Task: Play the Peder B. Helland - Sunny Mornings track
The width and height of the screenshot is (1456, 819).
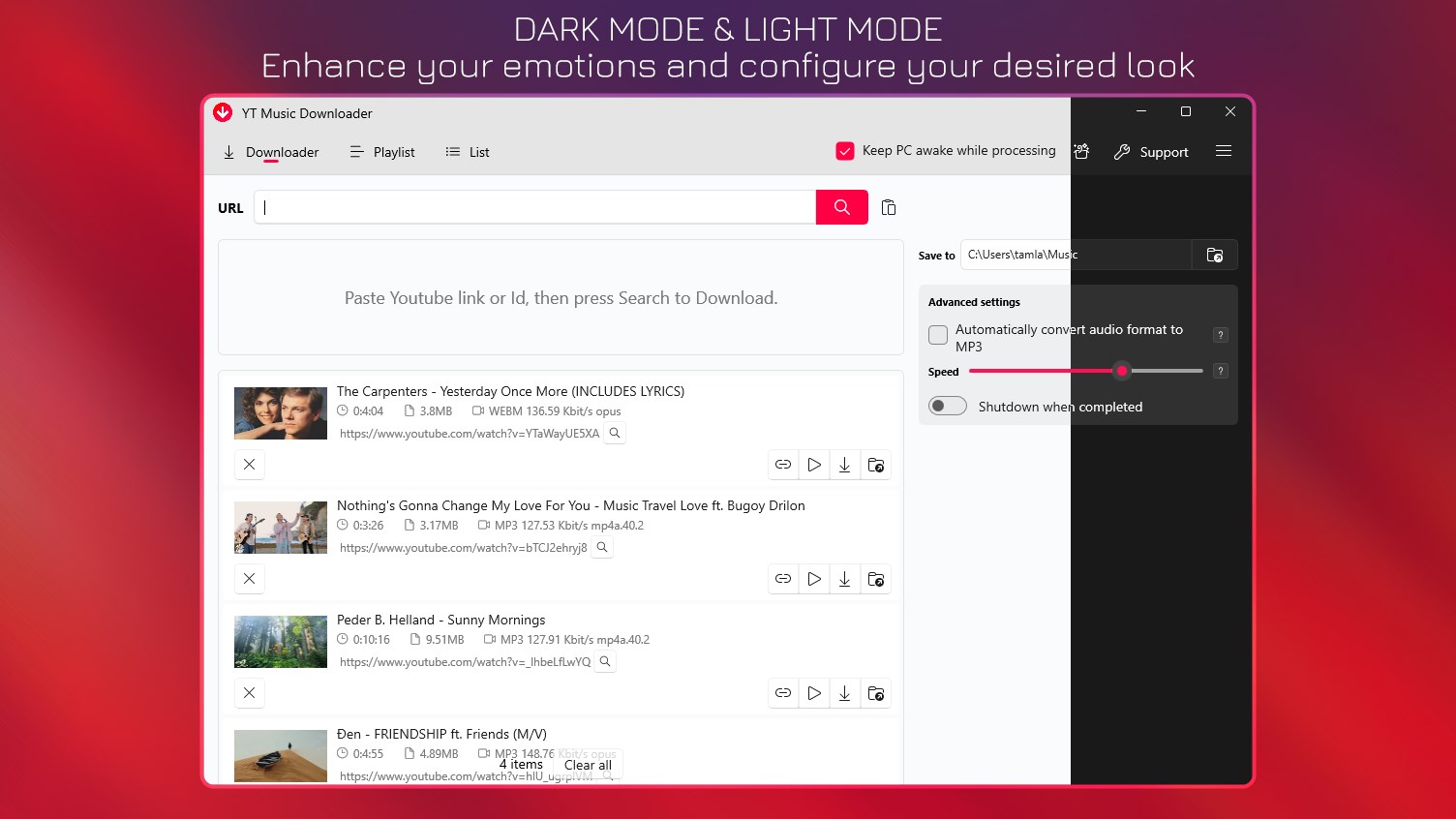Action: pyautogui.click(x=814, y=693)
